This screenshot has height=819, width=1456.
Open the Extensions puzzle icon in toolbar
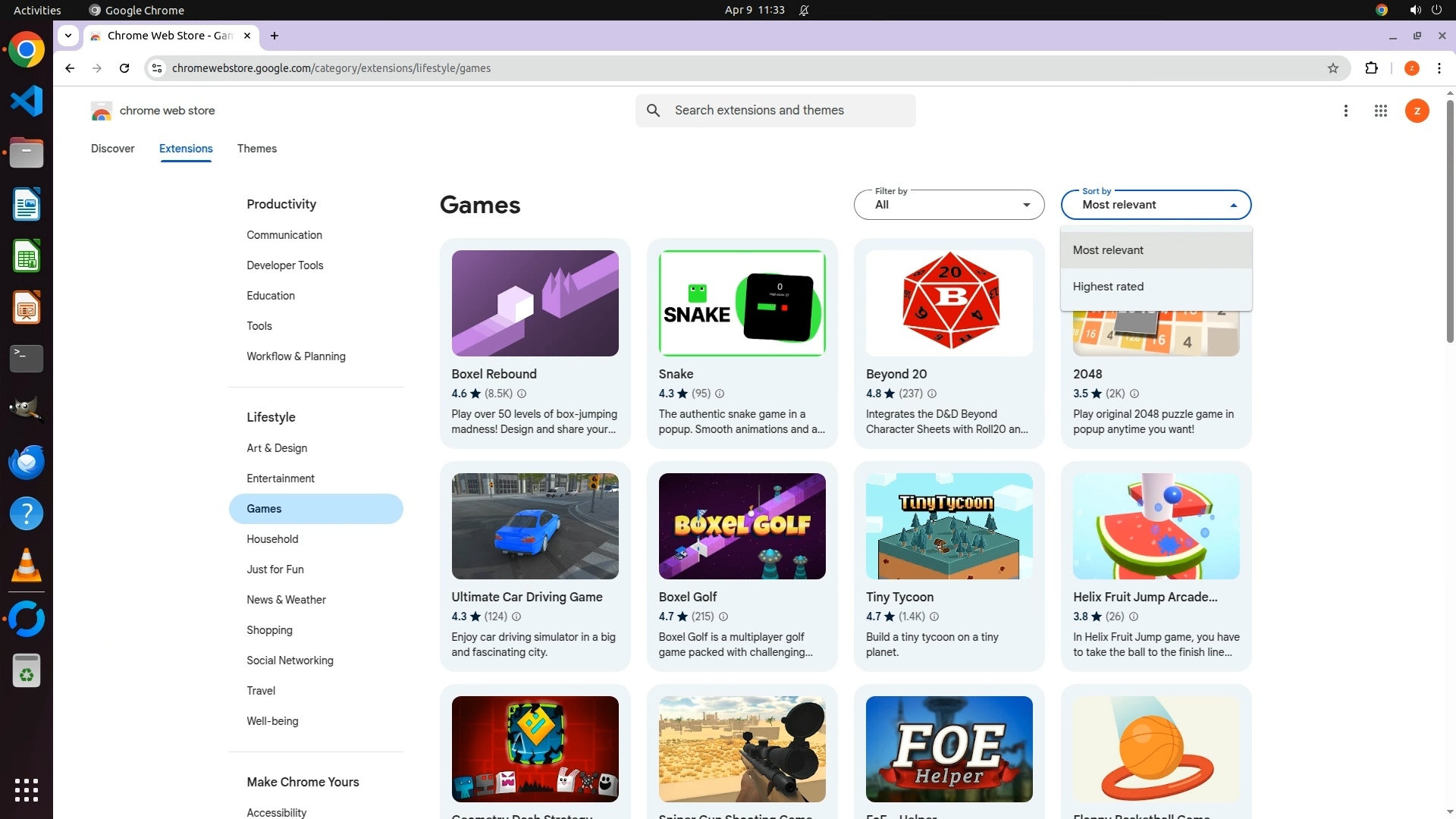pyautogui.click(x=1371, y=68)
